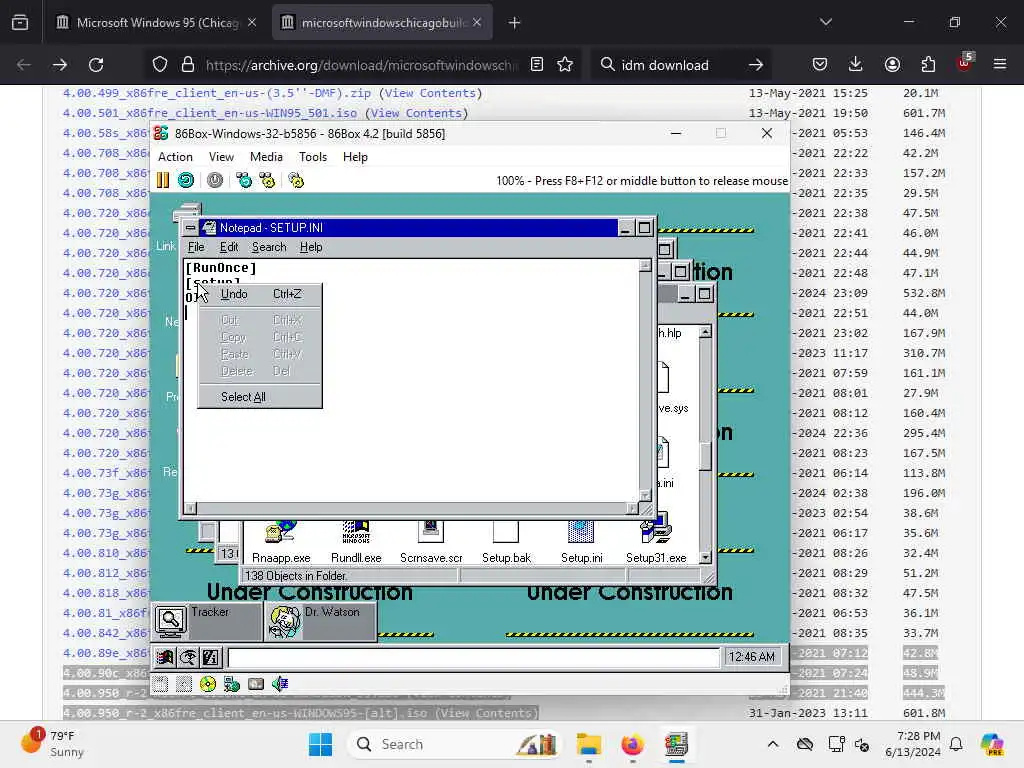
Task: Open the 86Box Tools menu
Action: (x=313, y=157)
